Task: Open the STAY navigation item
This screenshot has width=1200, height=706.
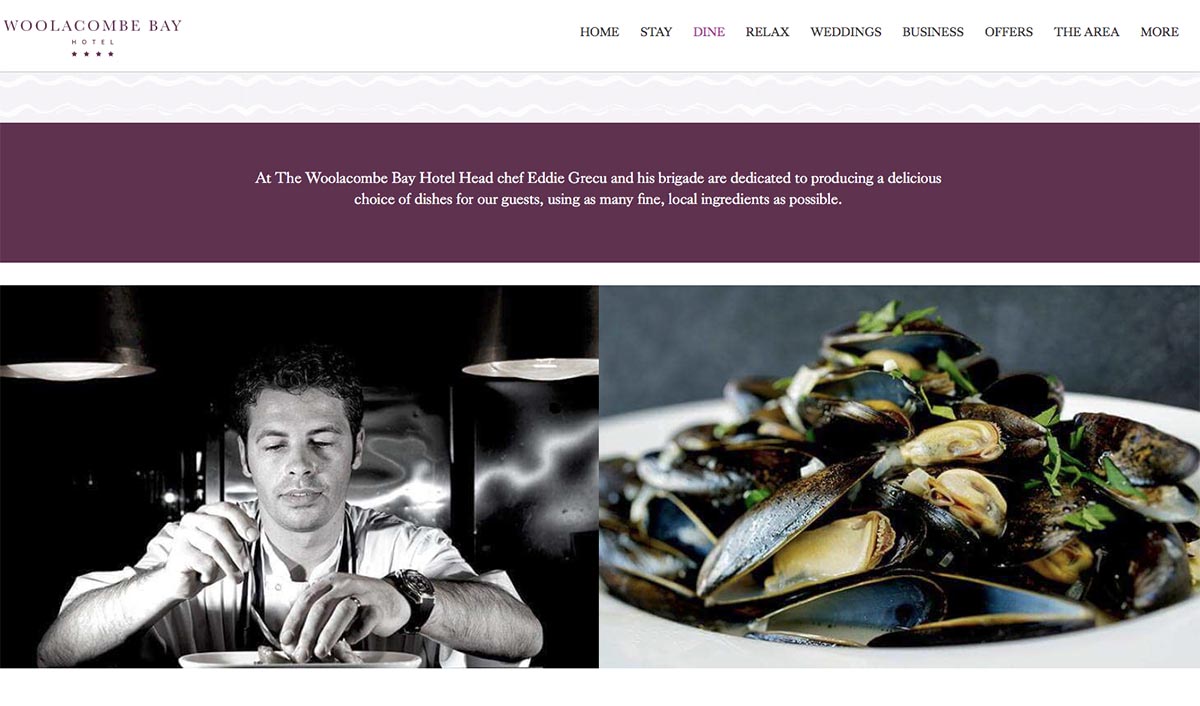Action: pos(656,32)
